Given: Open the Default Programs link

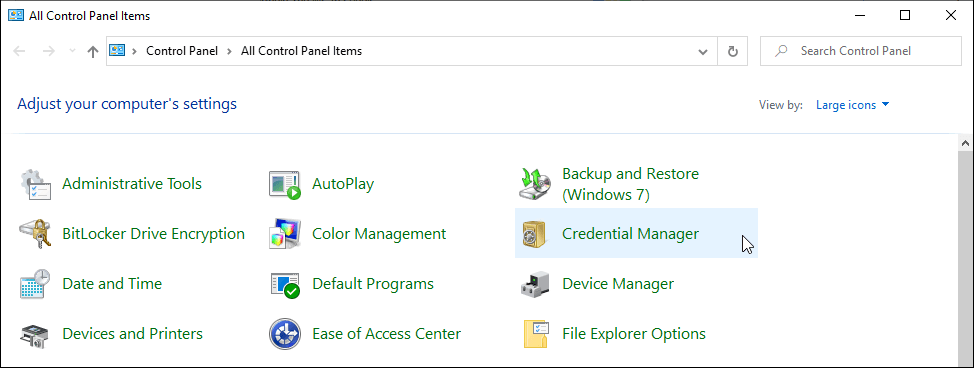Looking at the screenshot, I should [x=373, y=283].
